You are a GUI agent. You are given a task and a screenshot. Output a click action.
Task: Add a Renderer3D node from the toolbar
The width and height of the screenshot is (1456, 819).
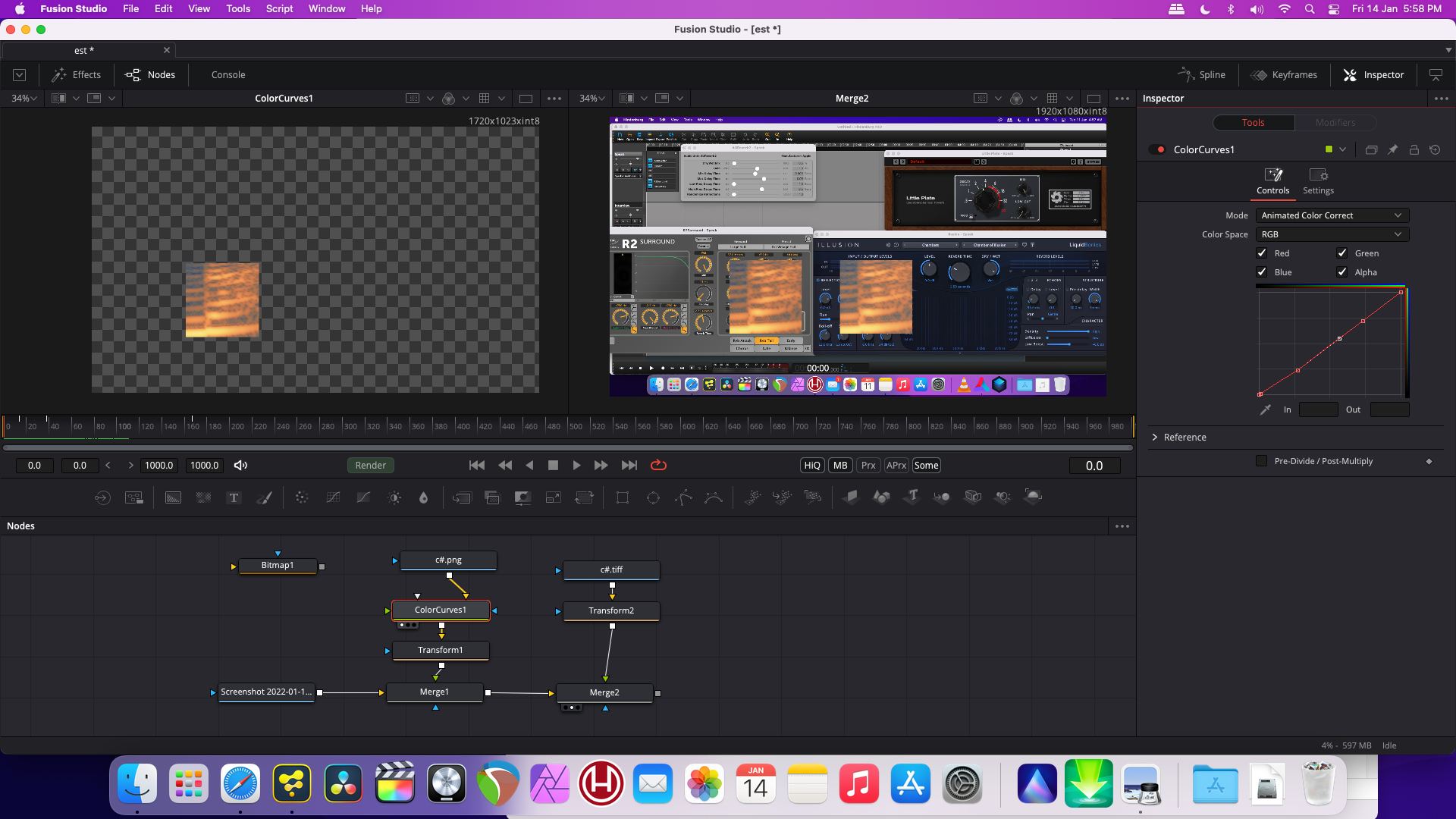pyautogui.click(x=1033, y=497)
